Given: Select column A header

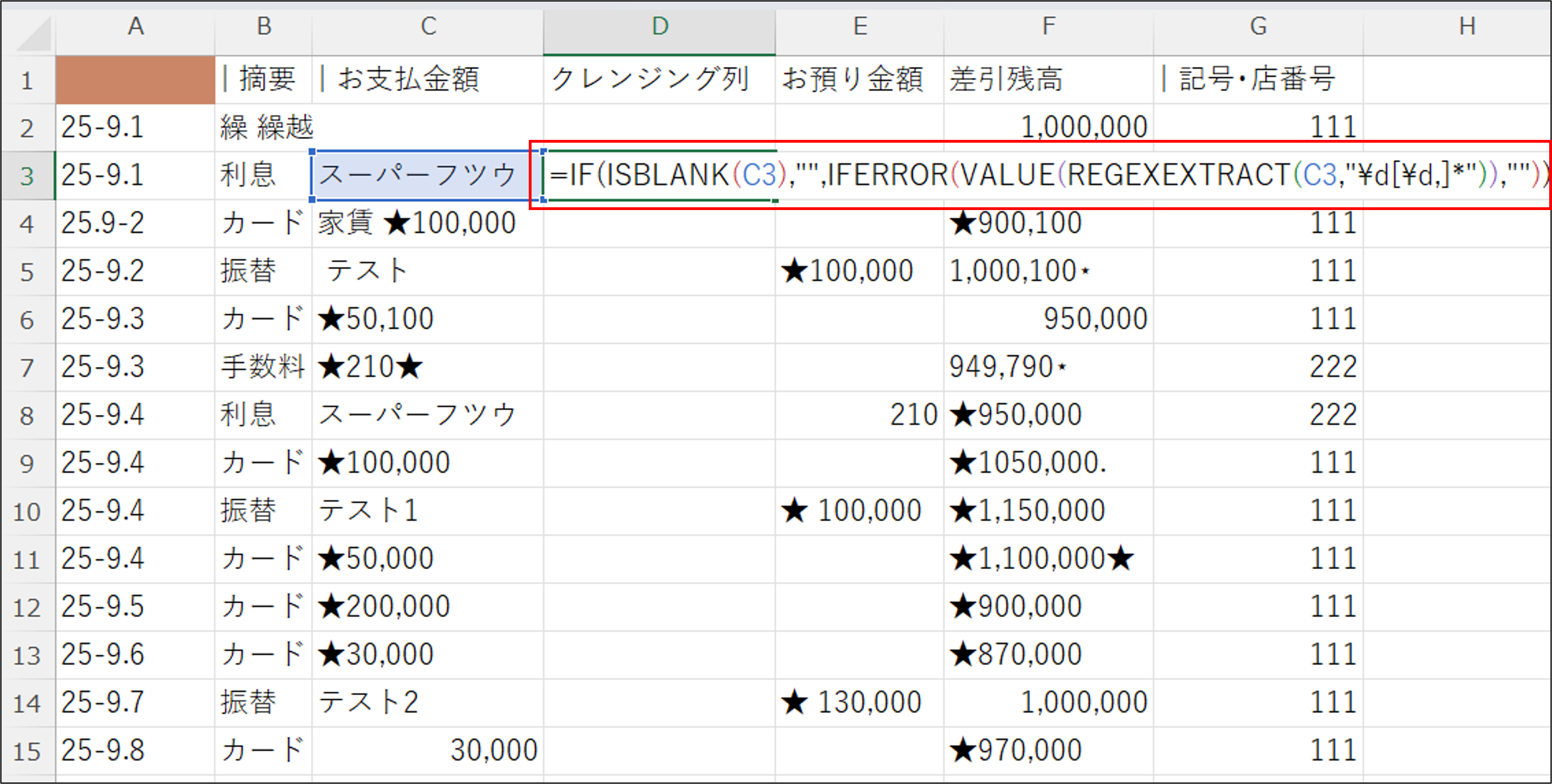Looking at the screenshot, I should [136, 27].
